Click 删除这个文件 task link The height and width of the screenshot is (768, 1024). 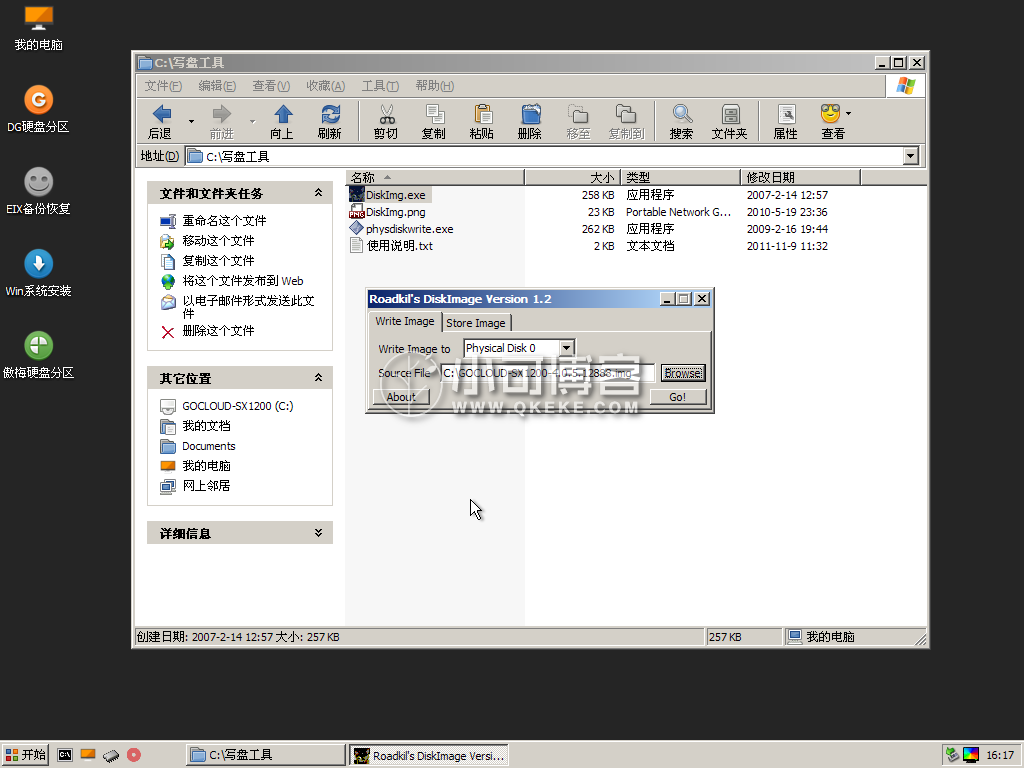(x=218, y=331)
